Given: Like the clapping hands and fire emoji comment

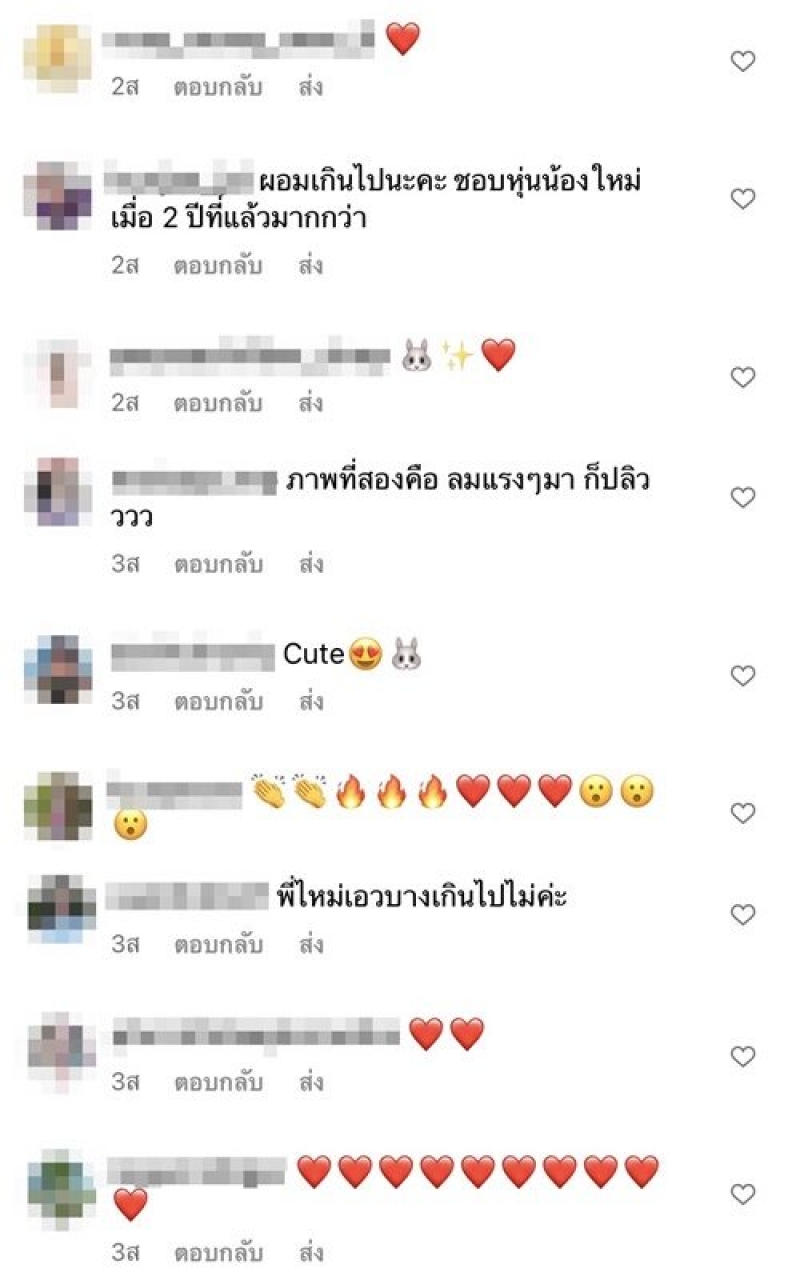Looking at the screenshot, I should pos(742,814).
